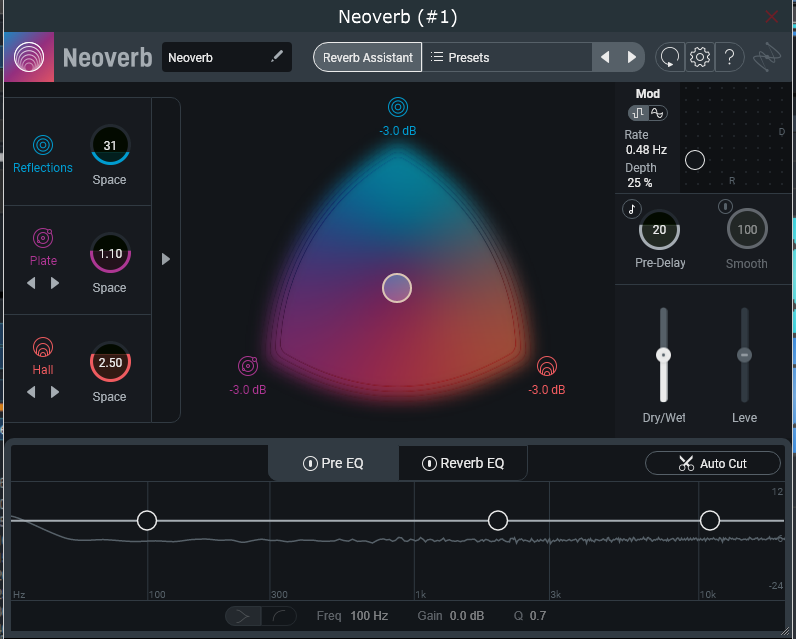Click the Mod Rate value 0.48 Hz
This screenshot has height=639, width=796.
point(646,150)
